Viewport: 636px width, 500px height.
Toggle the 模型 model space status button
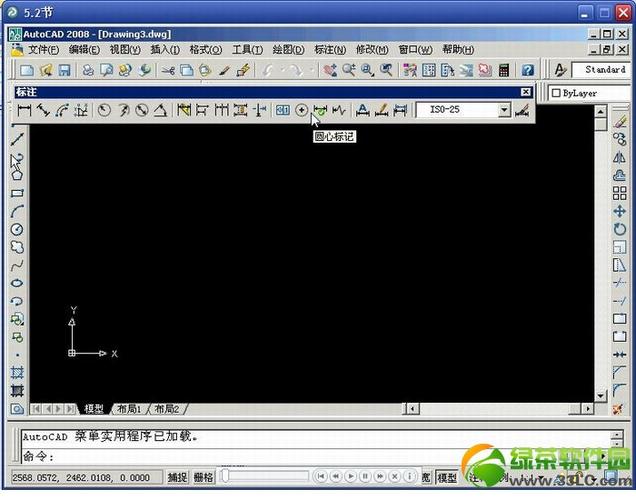(447, 478)
